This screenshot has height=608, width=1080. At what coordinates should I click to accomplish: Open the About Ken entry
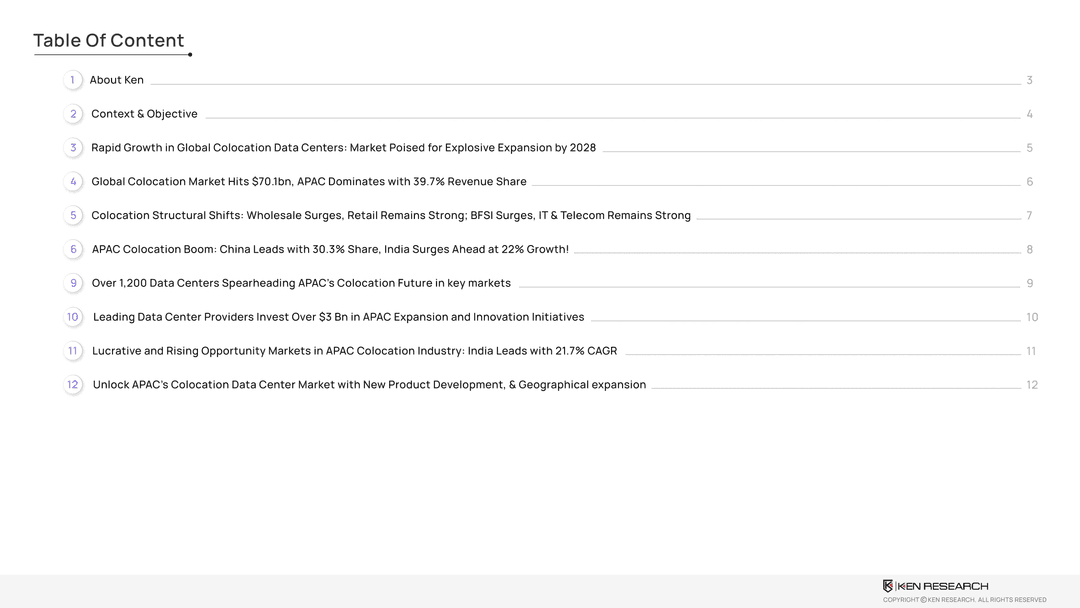[116, 80]
